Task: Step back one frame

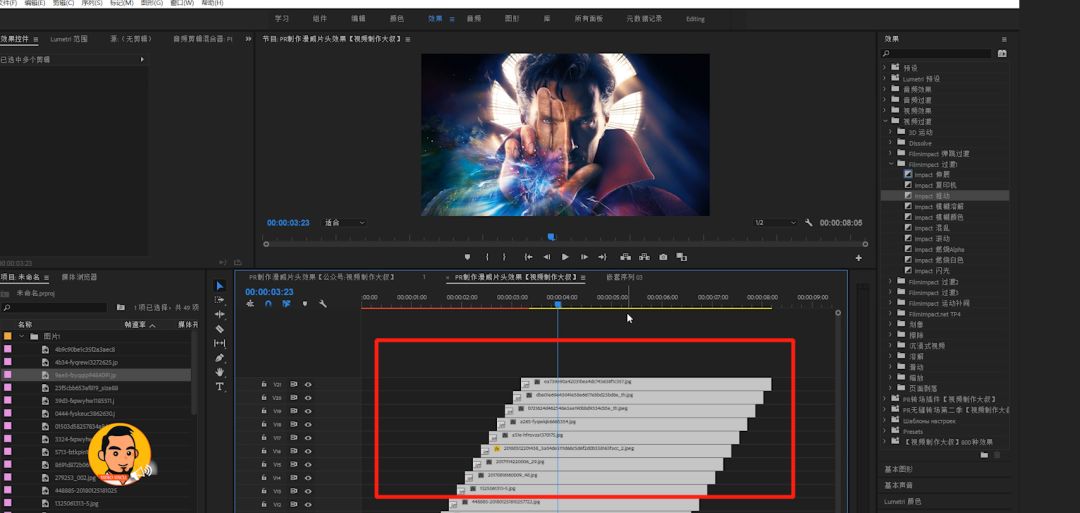Action: click(x=547, y=257)
